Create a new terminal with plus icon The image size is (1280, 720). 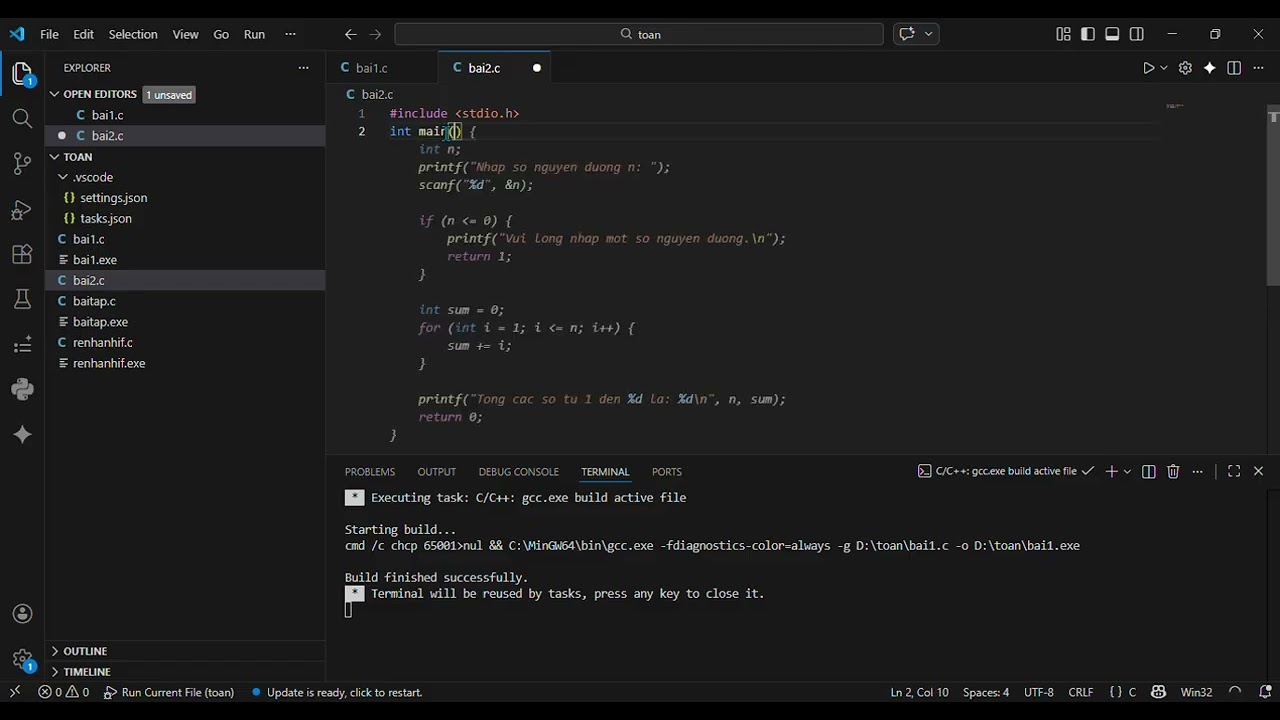[1111, 471]
